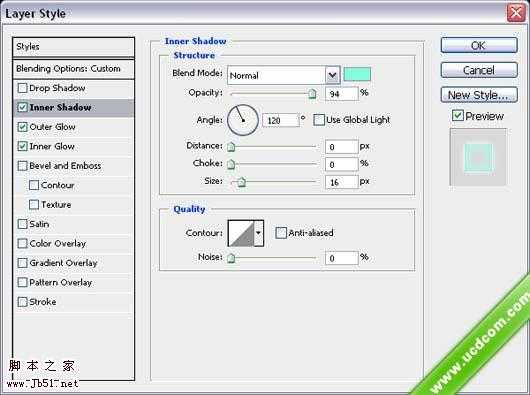The image size is (530, 395).
Task: Click the Noise slider handle
Action: pyautogui.click(x=231, y=258)
